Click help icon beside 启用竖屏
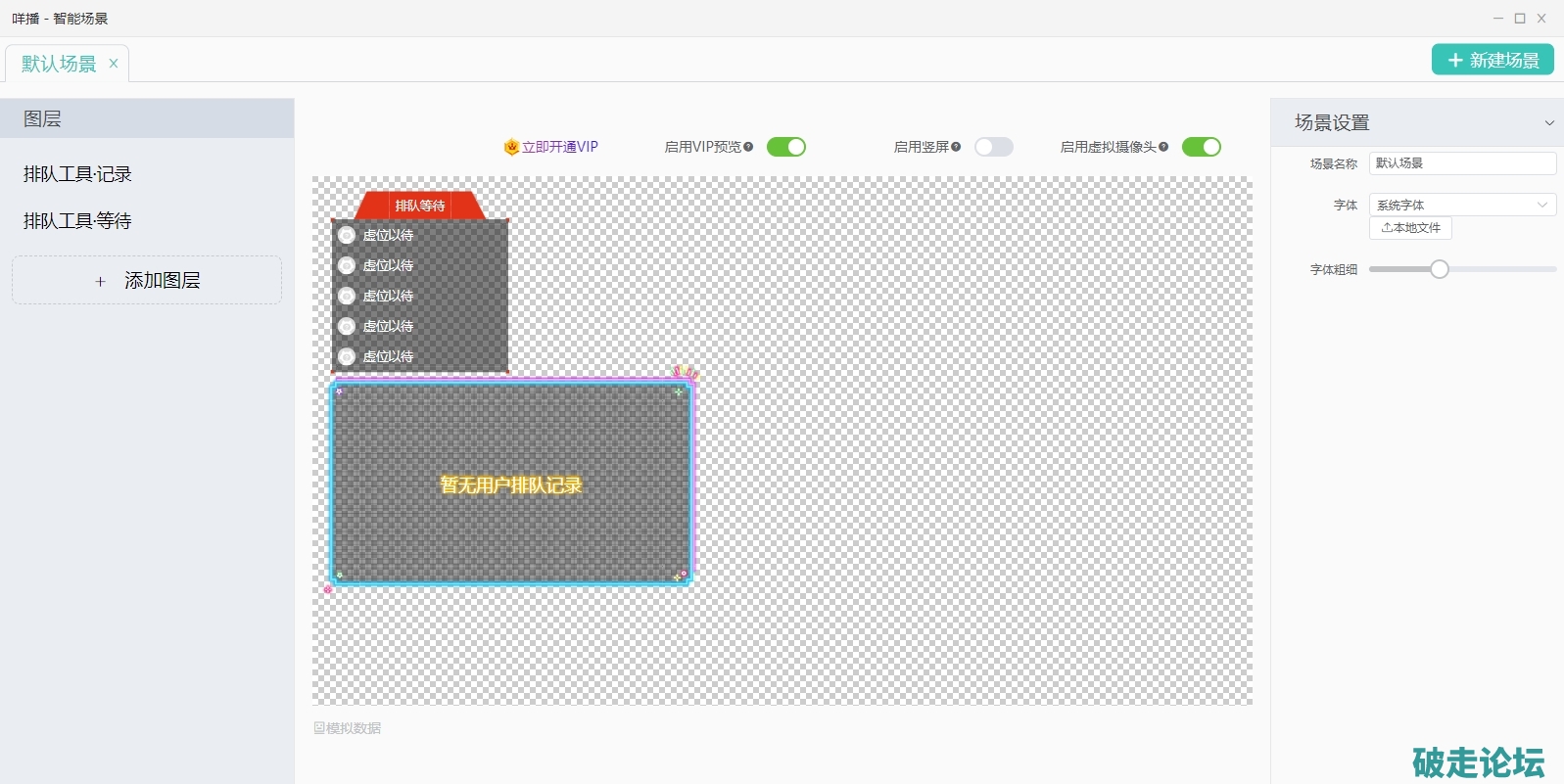This screenshot has height=784, width=1564. coord(956,147)
